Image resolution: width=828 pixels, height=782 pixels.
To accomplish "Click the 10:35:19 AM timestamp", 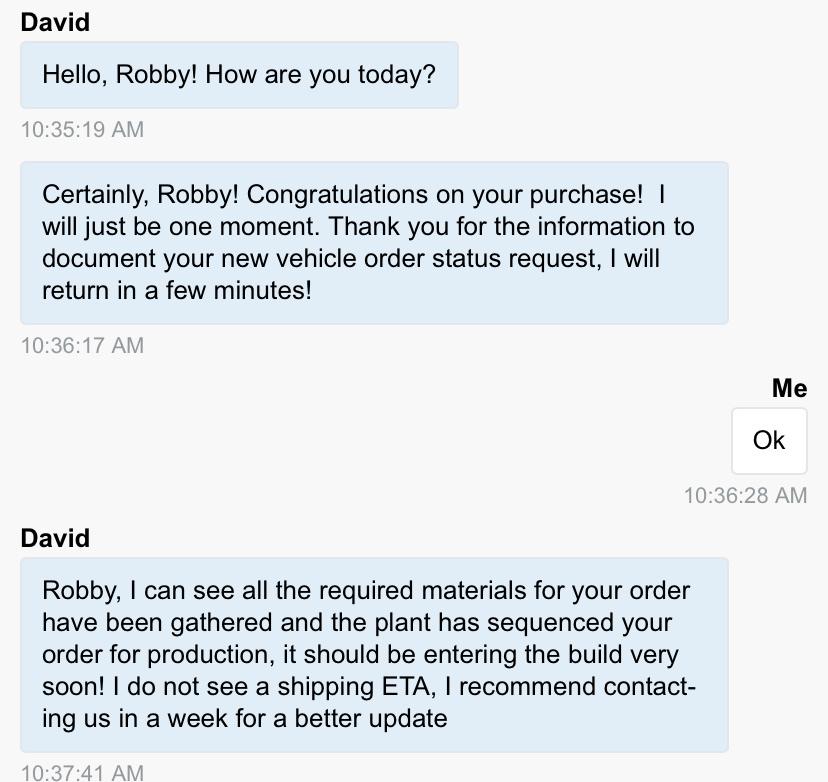I will point(82,130).
